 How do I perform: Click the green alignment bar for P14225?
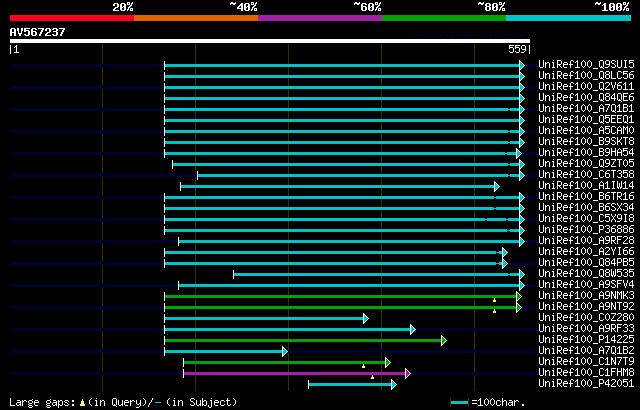[x=303, y=340]
